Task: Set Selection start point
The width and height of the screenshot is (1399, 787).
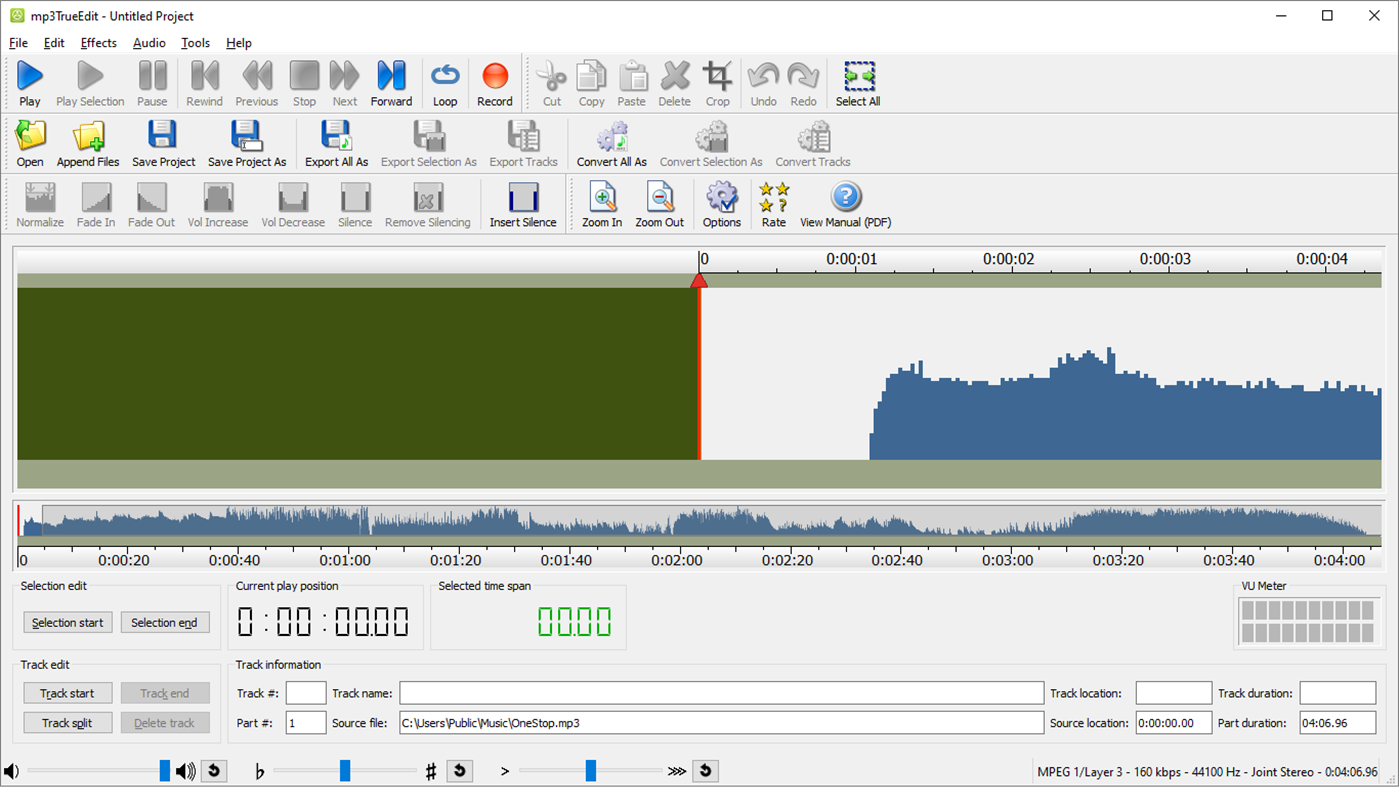Action: point(67,622)
